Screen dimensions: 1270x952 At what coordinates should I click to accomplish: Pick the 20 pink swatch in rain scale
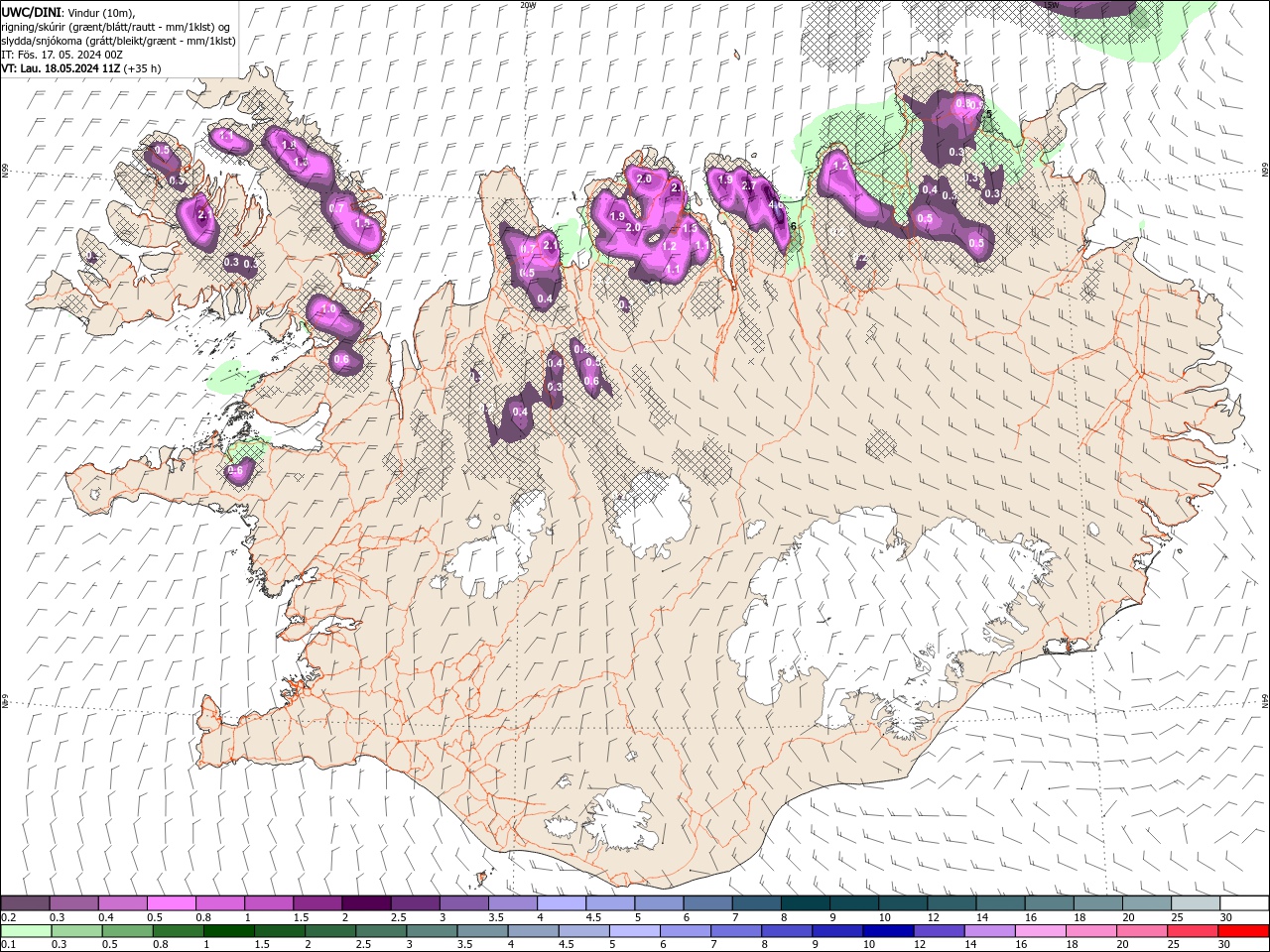tap(1142, 930)
